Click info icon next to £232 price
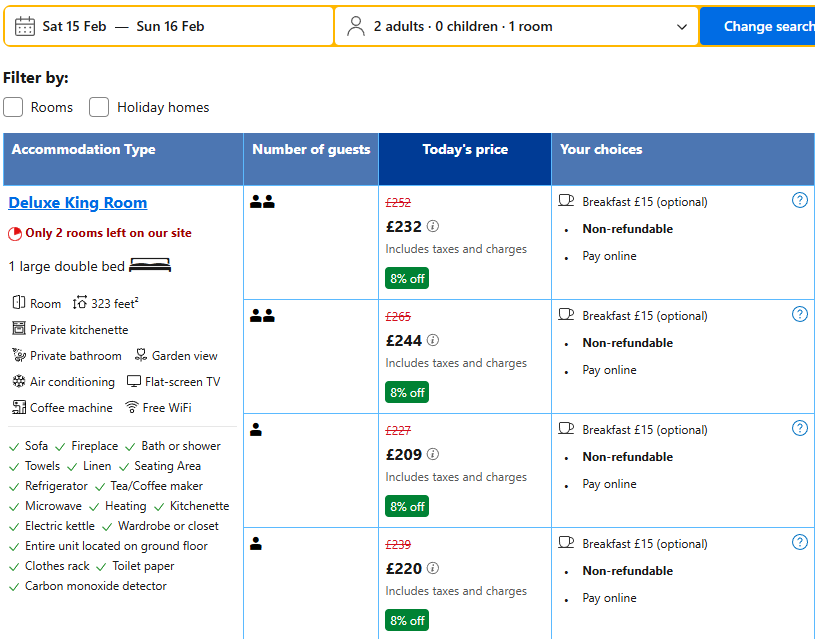815x639 pixels. click(433, 226)
